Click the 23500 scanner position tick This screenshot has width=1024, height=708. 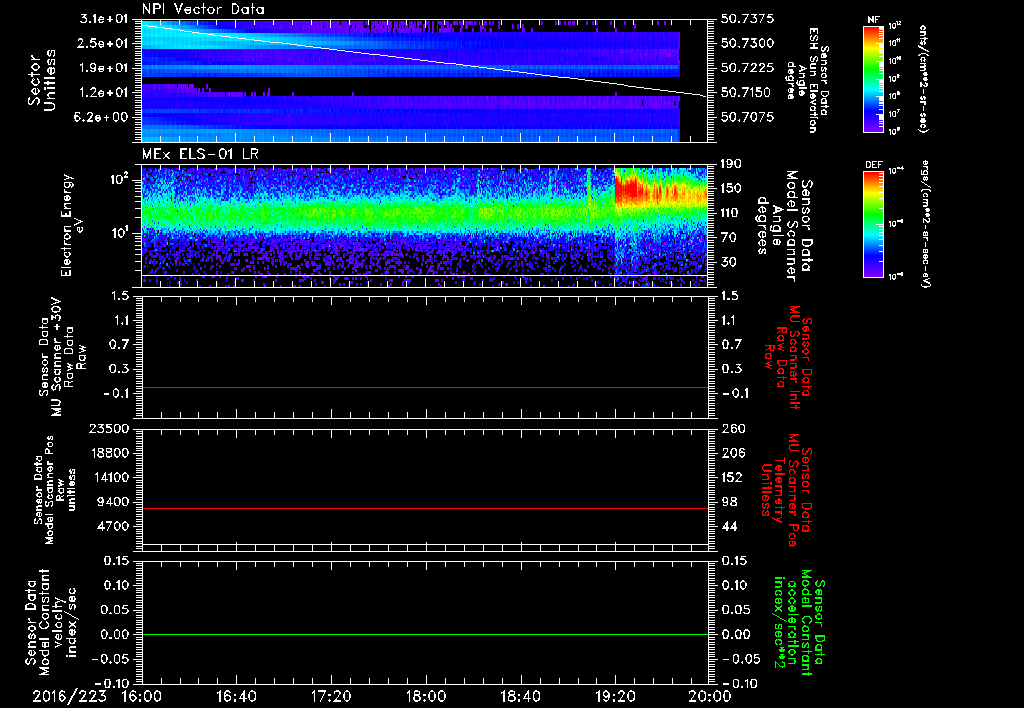tap(111, 429)
